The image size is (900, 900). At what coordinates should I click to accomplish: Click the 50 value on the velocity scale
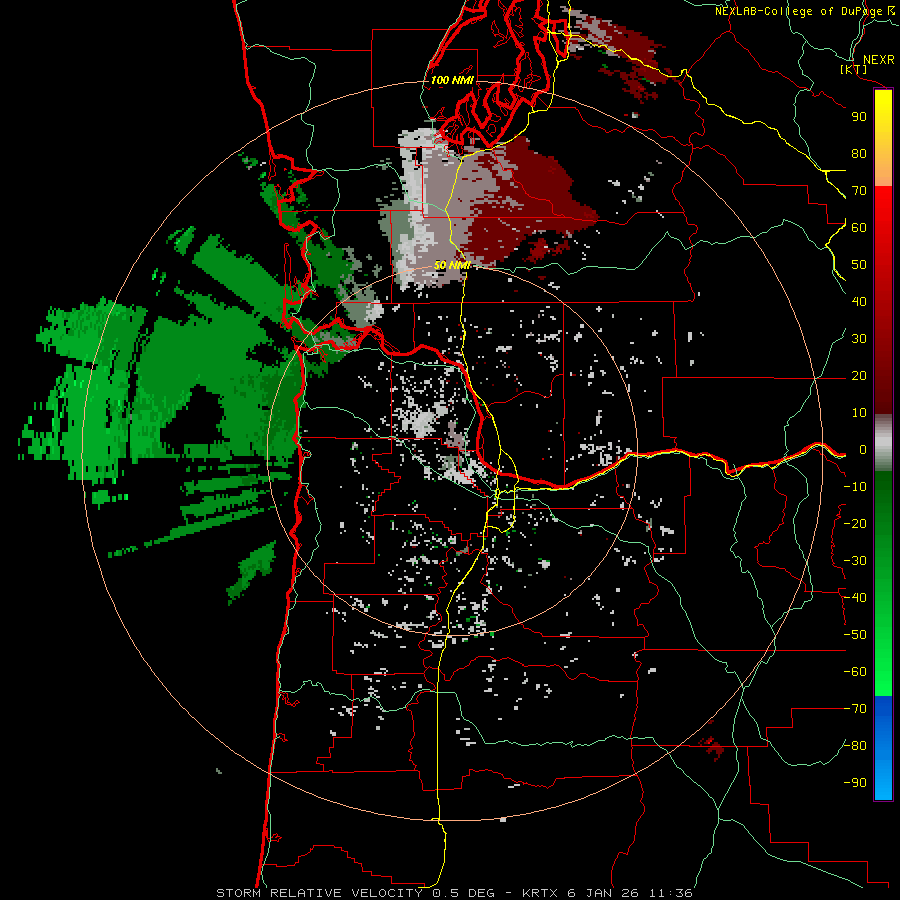[x=859, y=265]
